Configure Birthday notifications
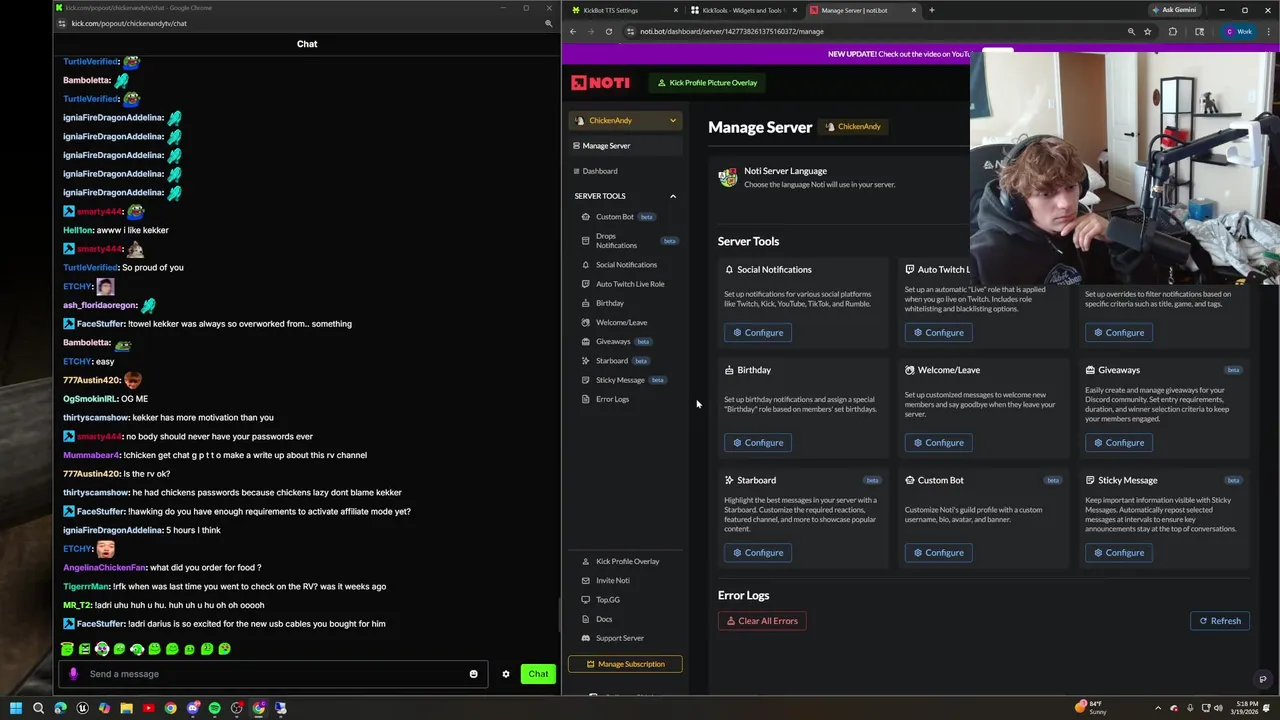This screenshot has width=1280, height=720. (x=757, y=442)
